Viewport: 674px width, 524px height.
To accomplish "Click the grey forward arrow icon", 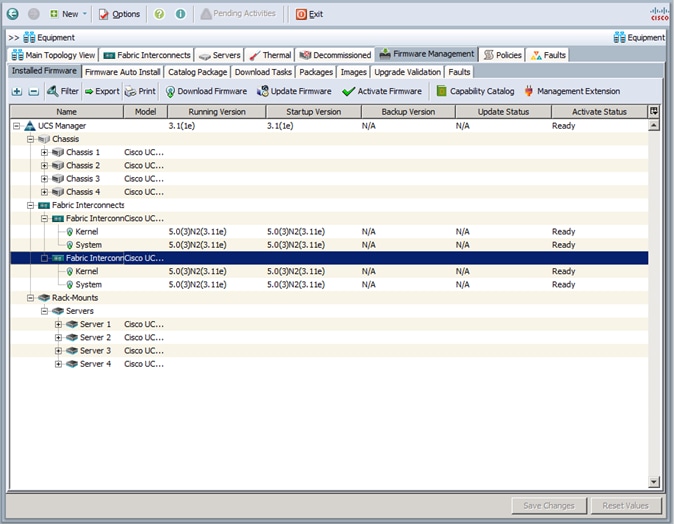I will [34, 14].
